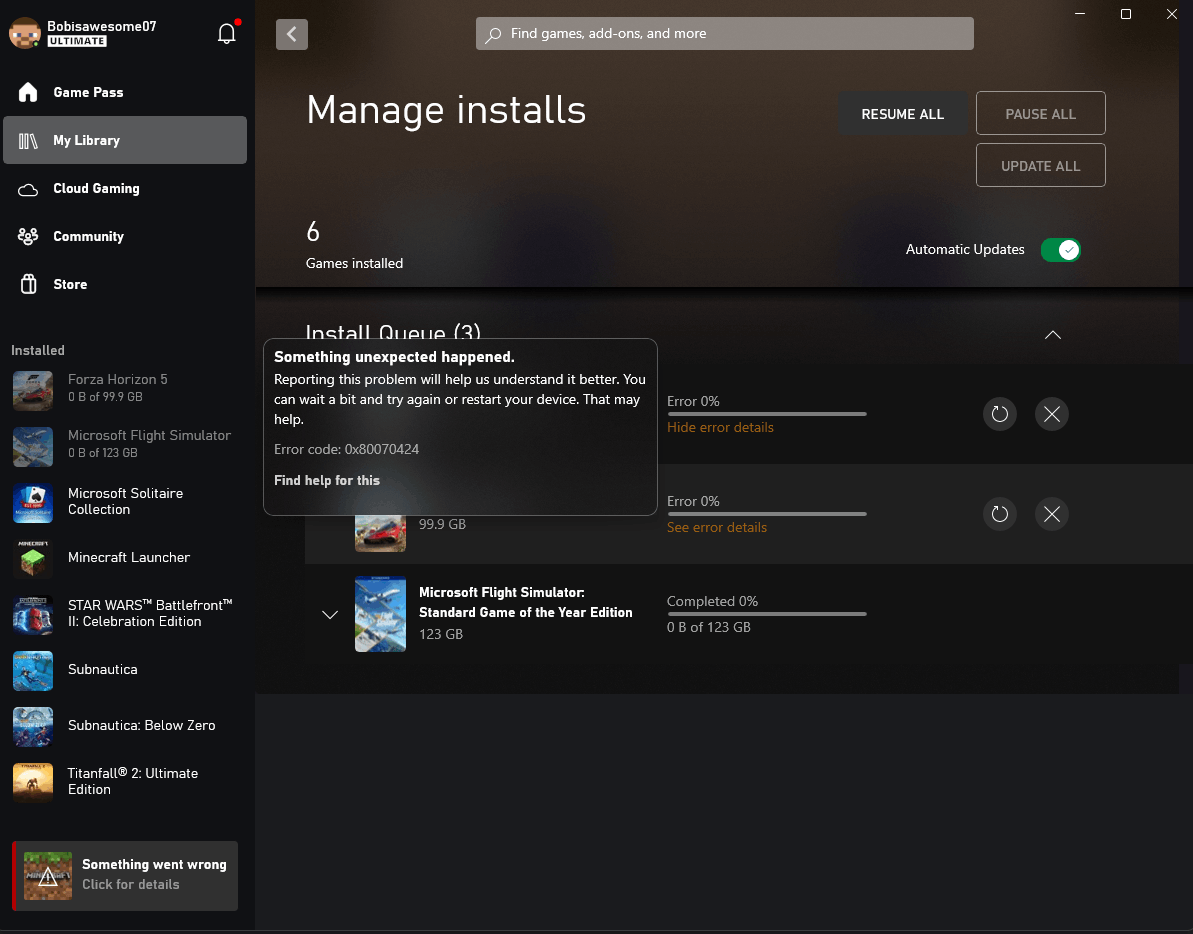The image size is (1193, 934).
Task: Click Flight Simulator cover art in queue
Action: point(380,615)
